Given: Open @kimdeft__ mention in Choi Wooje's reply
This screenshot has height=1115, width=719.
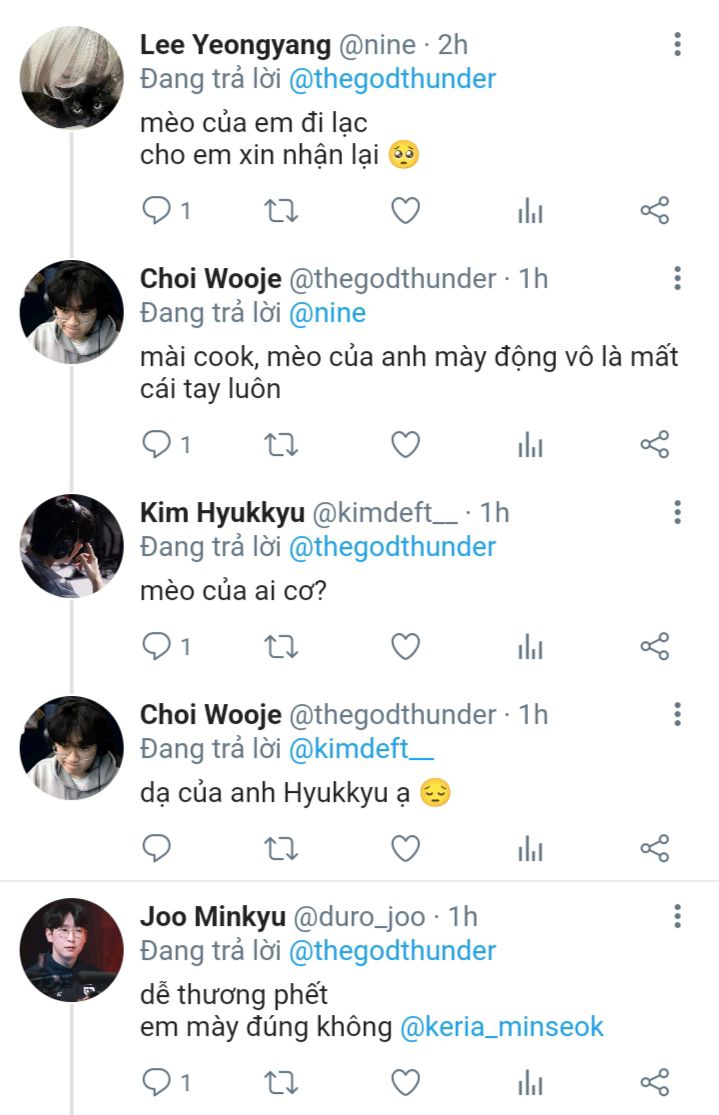Looking at the screenshot, I should tap(361, 750).
